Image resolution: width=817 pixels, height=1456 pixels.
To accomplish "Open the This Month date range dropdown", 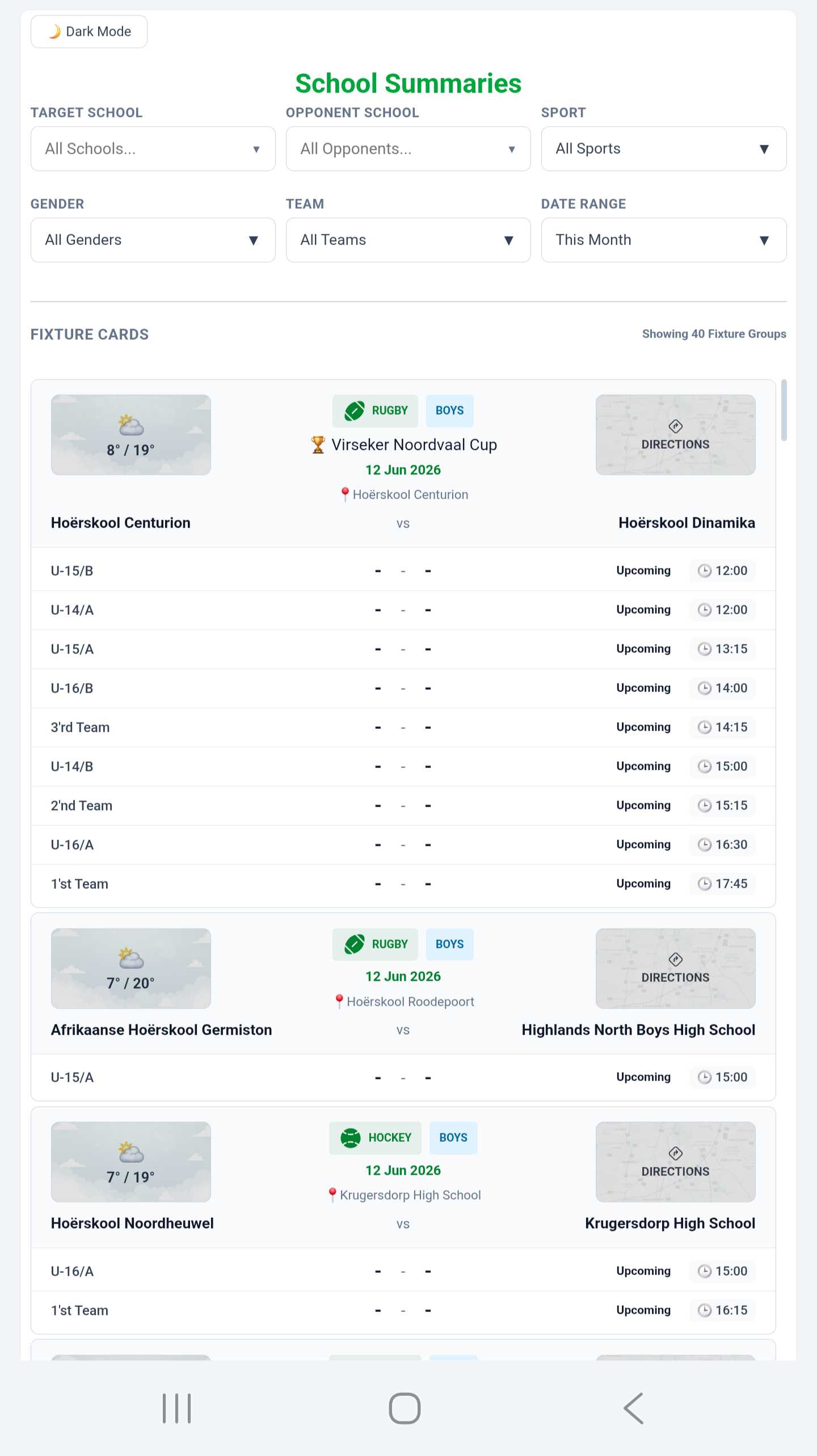I will 664,240.
